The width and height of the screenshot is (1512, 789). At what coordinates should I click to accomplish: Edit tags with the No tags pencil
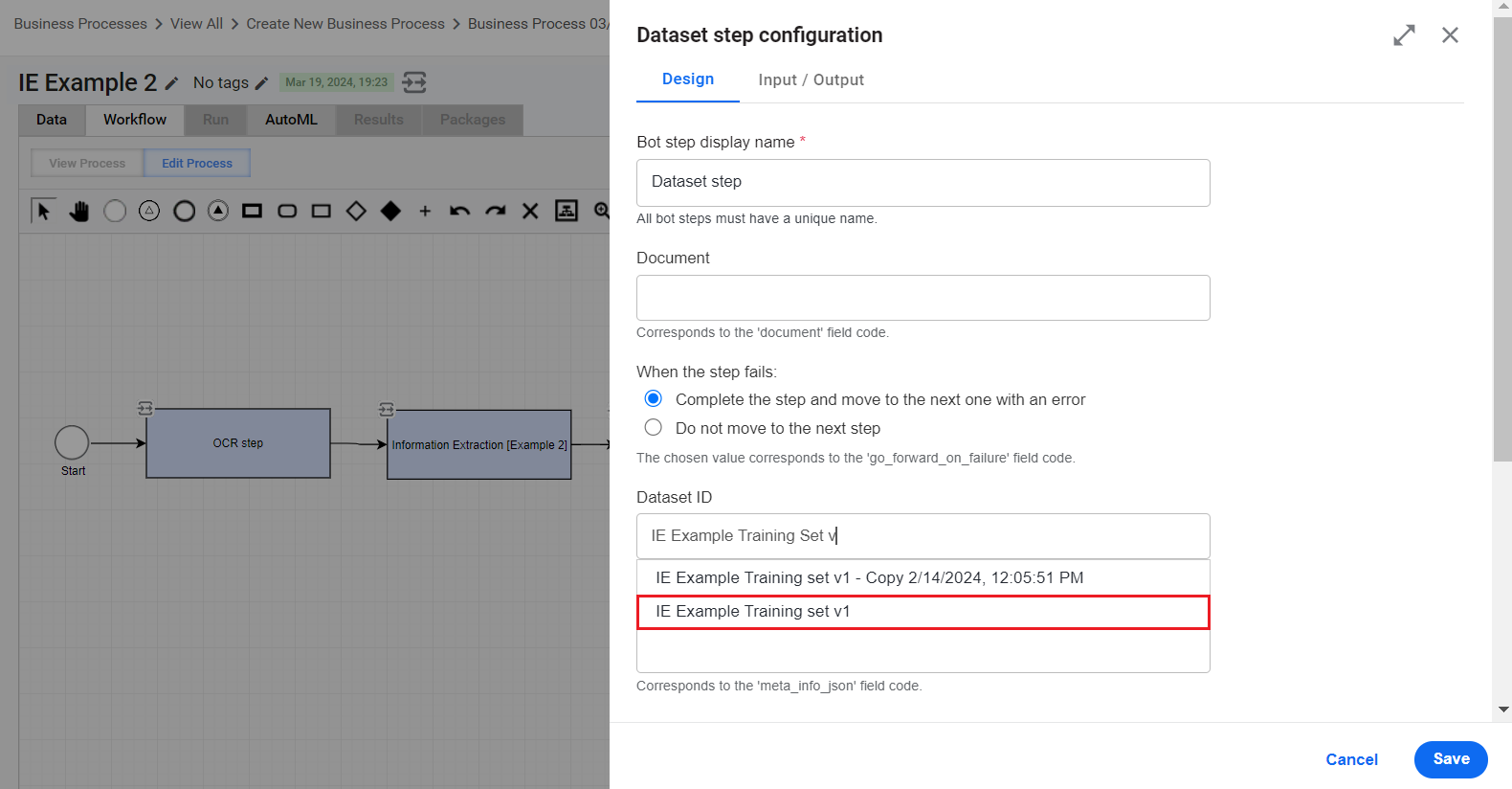261,83
